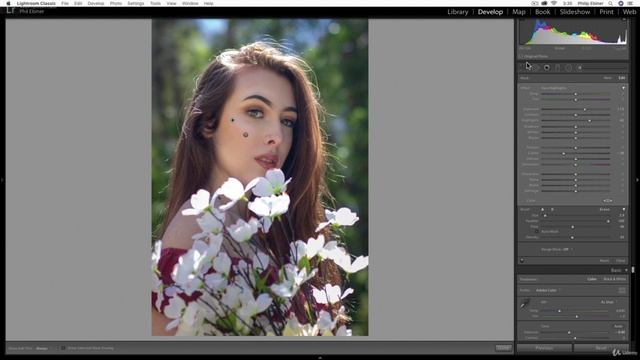The image size is (640, 360).
Task: Click the histogram display
Action: tap(573, 32)
